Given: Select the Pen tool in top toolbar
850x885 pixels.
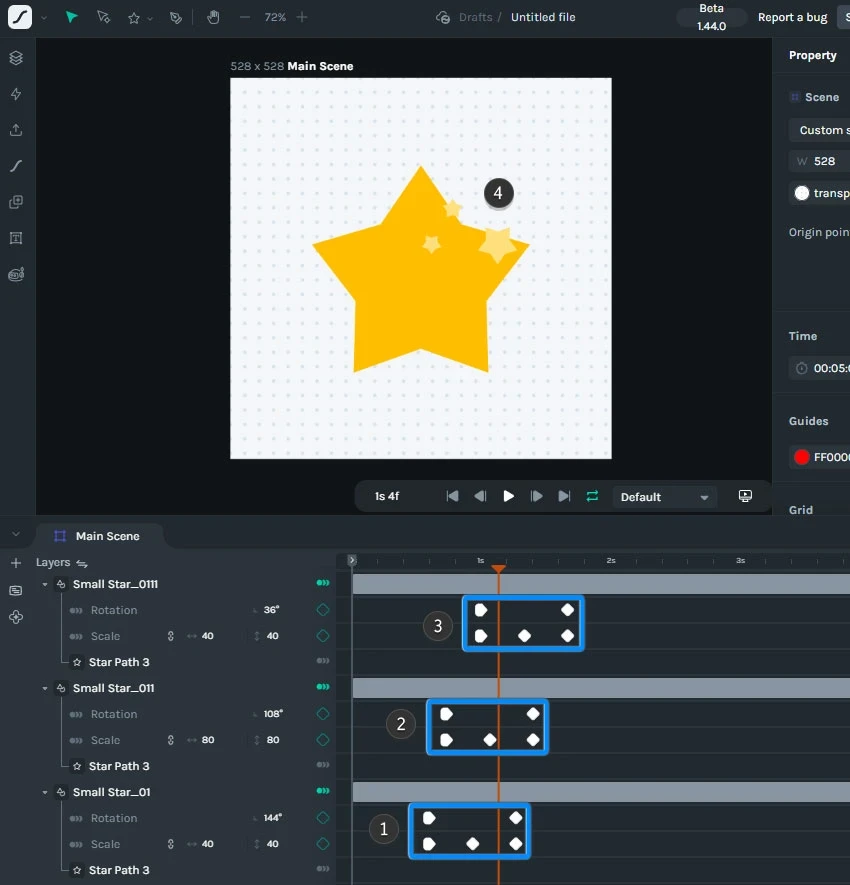Looking at the screenshot, I should click(x=176, y=18).
